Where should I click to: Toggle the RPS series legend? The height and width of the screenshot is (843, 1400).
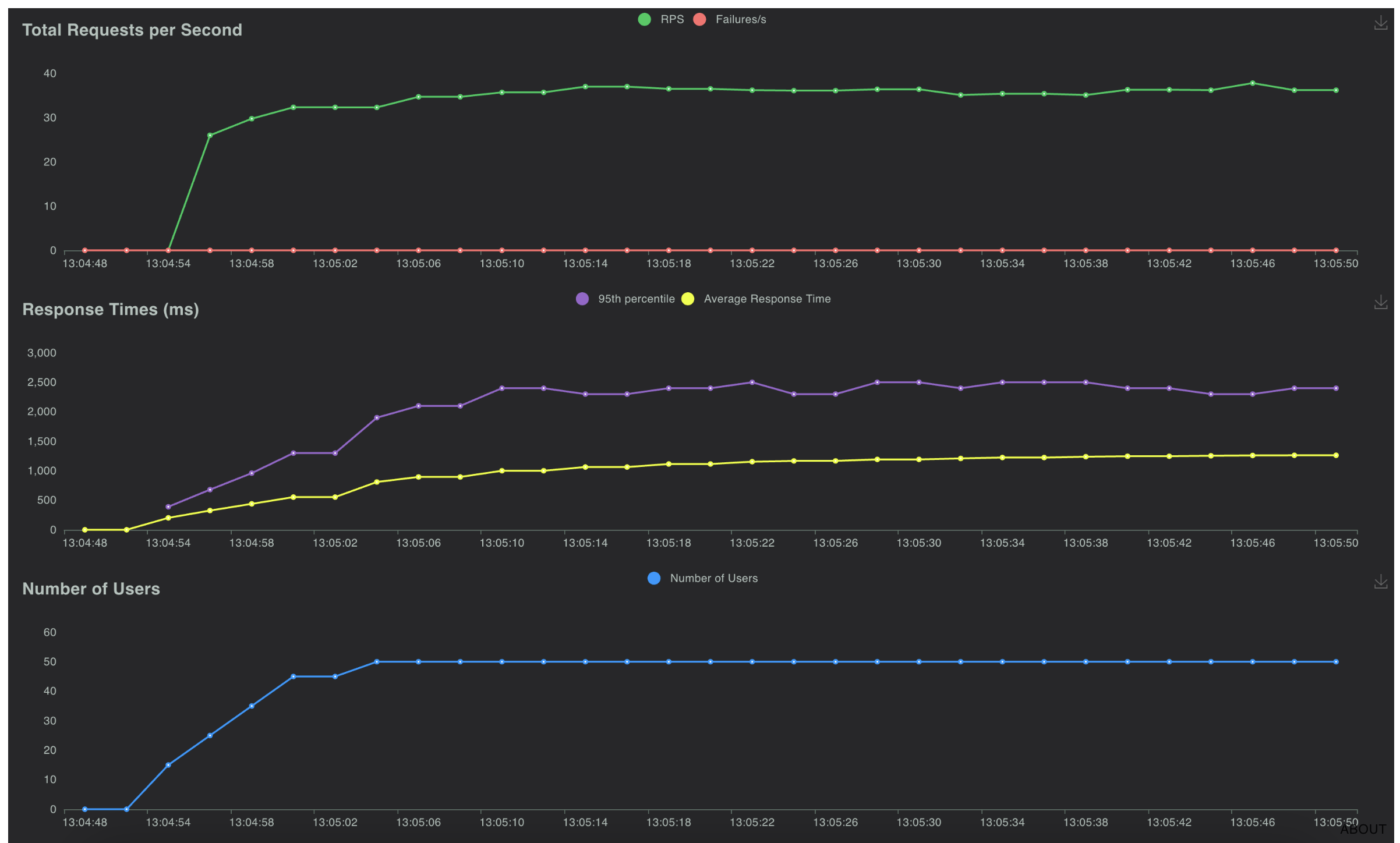click(661, 19)
